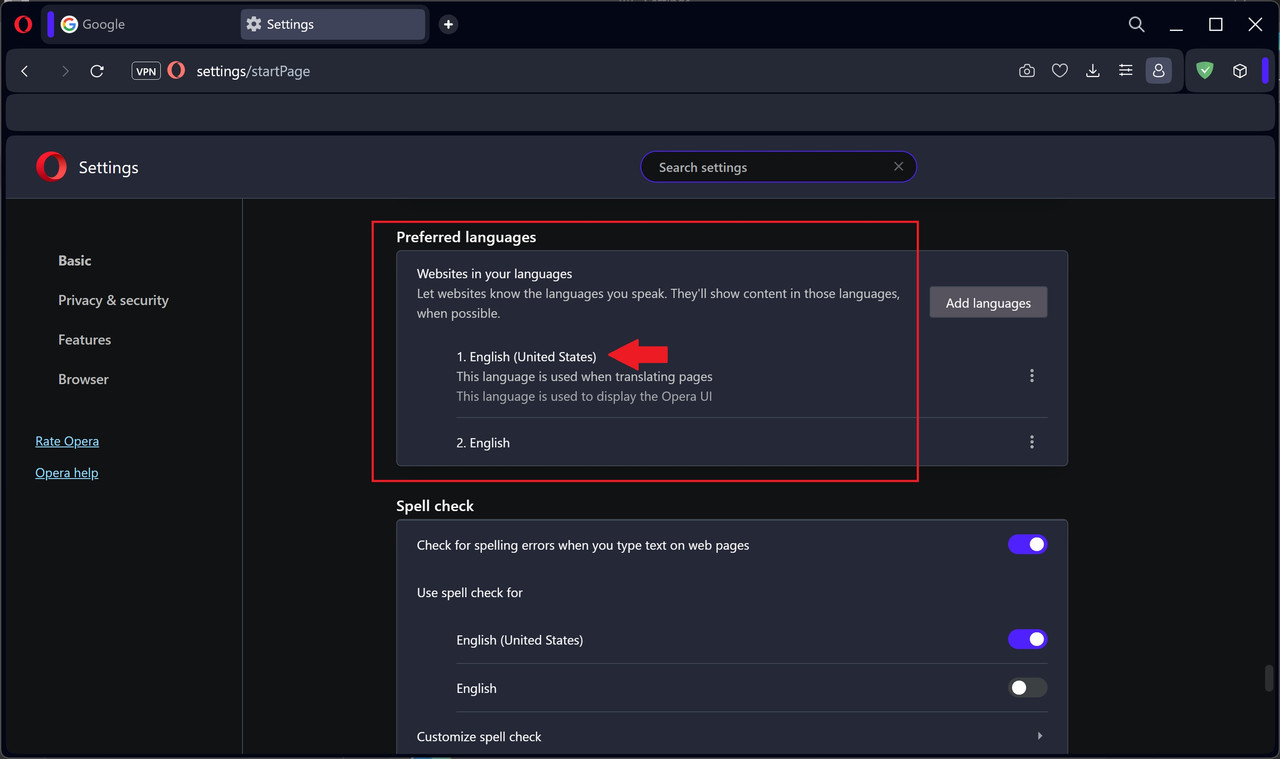Select the Settings tab
Viewport: 1280px width, 759px height.
point(333,24)
